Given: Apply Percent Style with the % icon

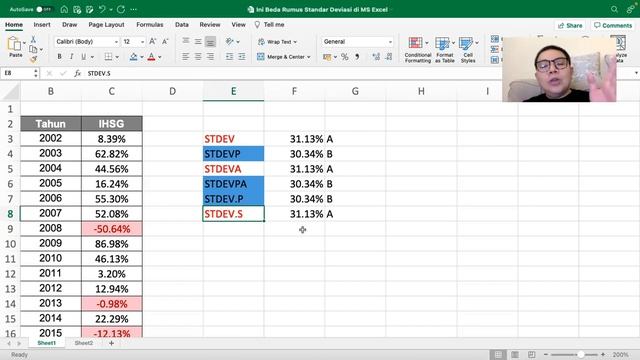Looking at the screenshot, I should 345,57.
